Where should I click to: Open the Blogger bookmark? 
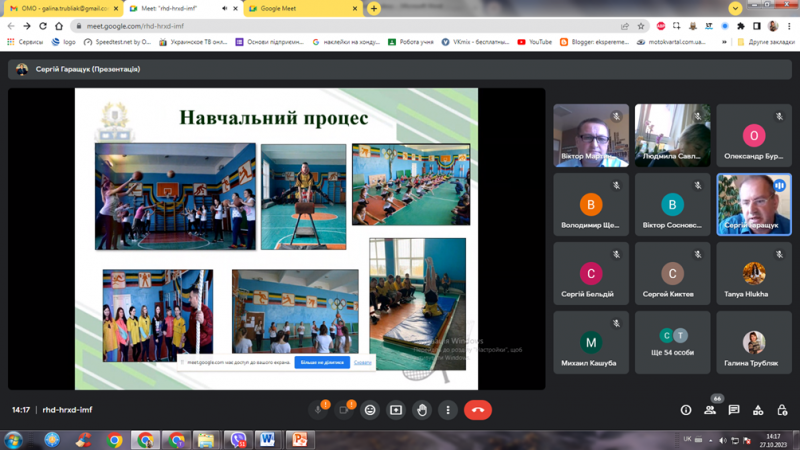point(594,42)
